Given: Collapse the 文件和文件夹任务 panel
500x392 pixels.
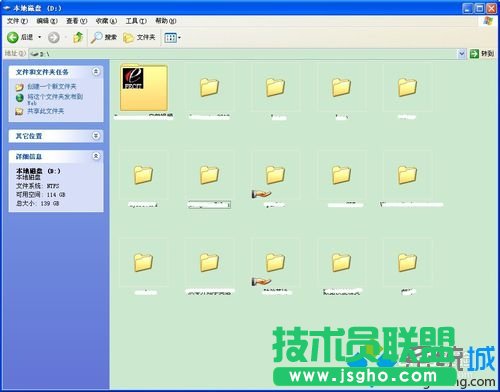Looking at the screenshot, I should 96,71.
